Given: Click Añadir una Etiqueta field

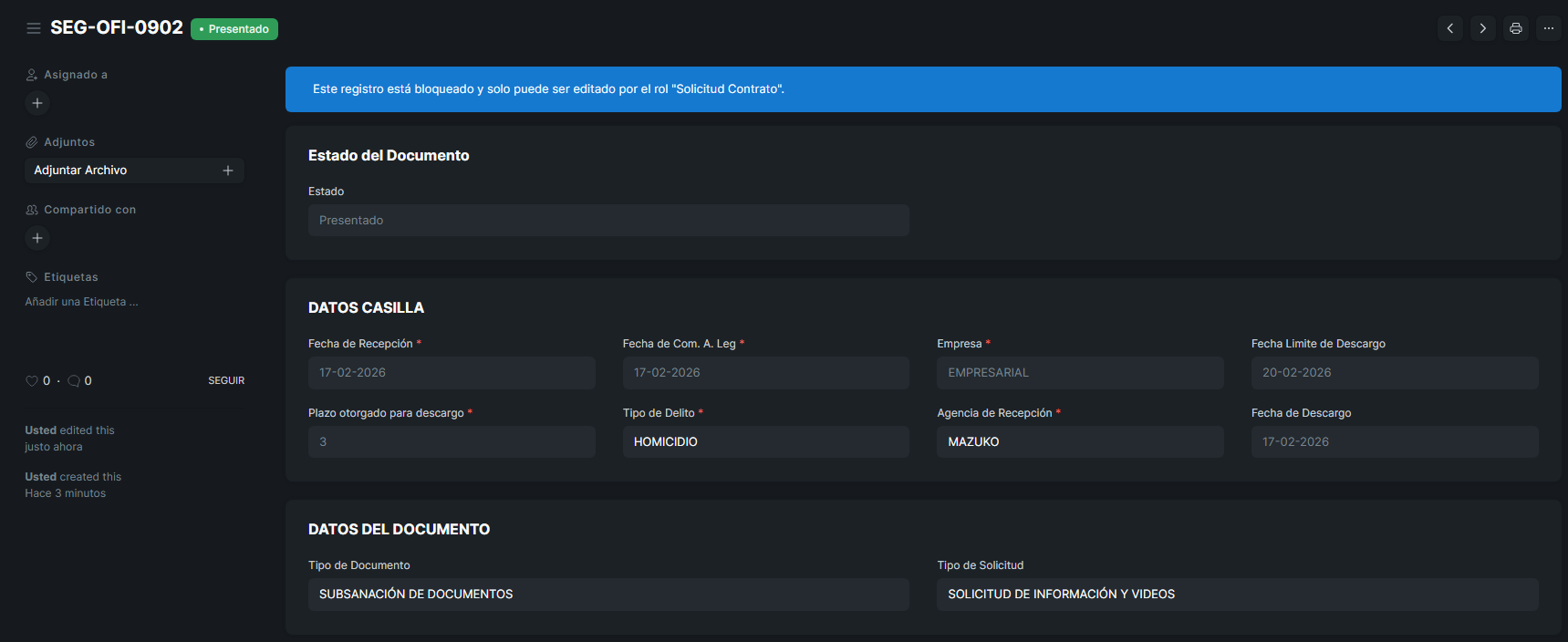Looking at the screenshot, I should pyautogui.click(x=82, y=302).
